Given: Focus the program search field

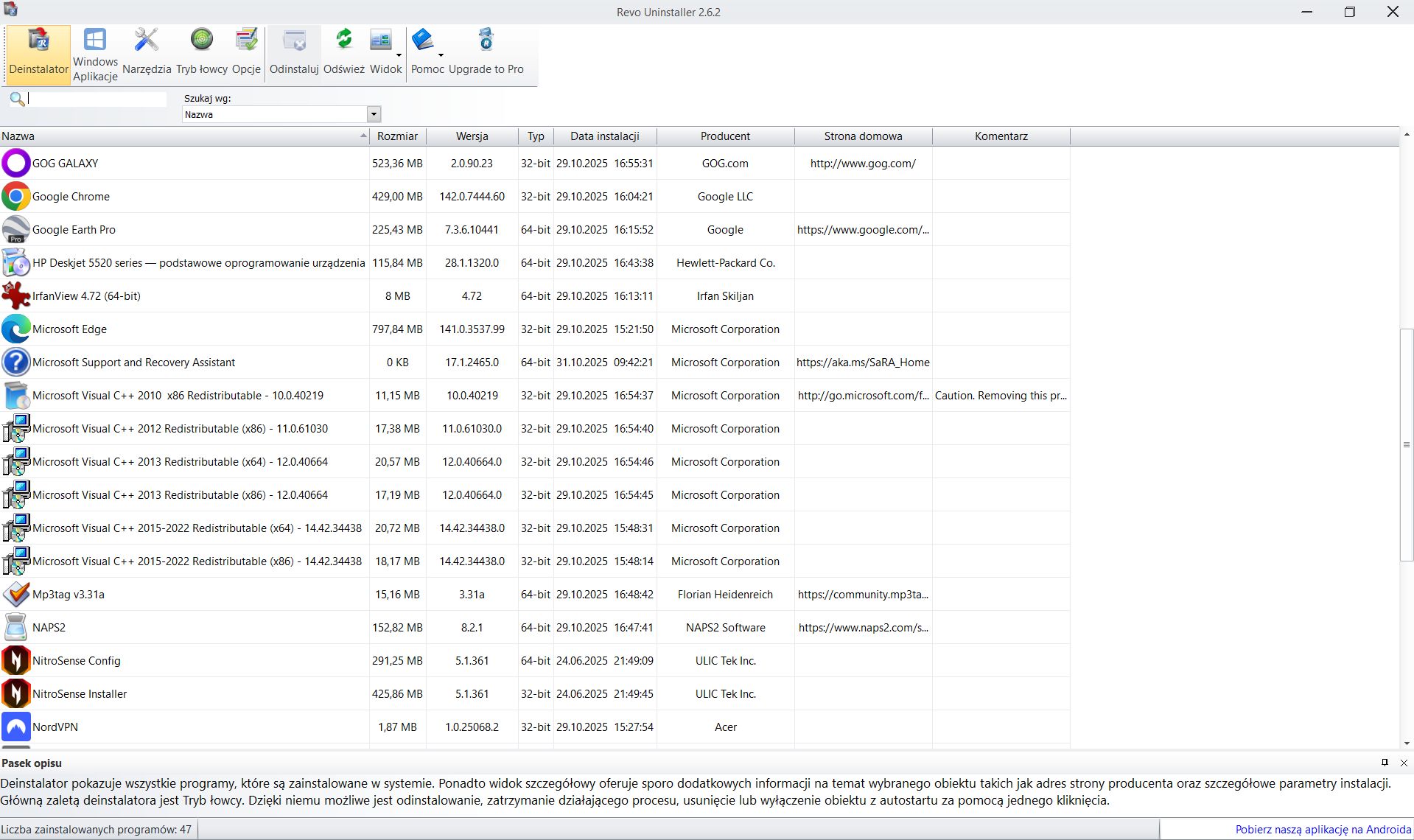Looking at the screenshot, I should pyautogui.click(x=97, y=99).
